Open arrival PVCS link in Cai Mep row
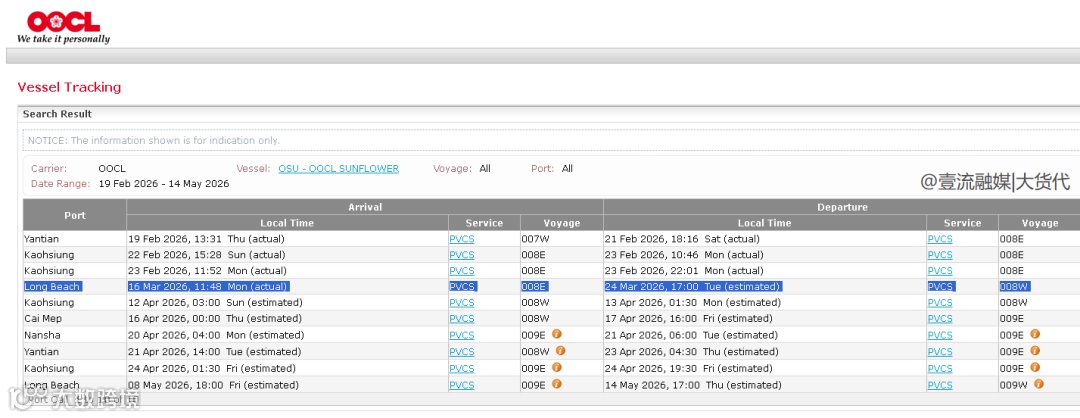Screen dimensions: 1080x418 pyautogui.click(x=461, y=319)
